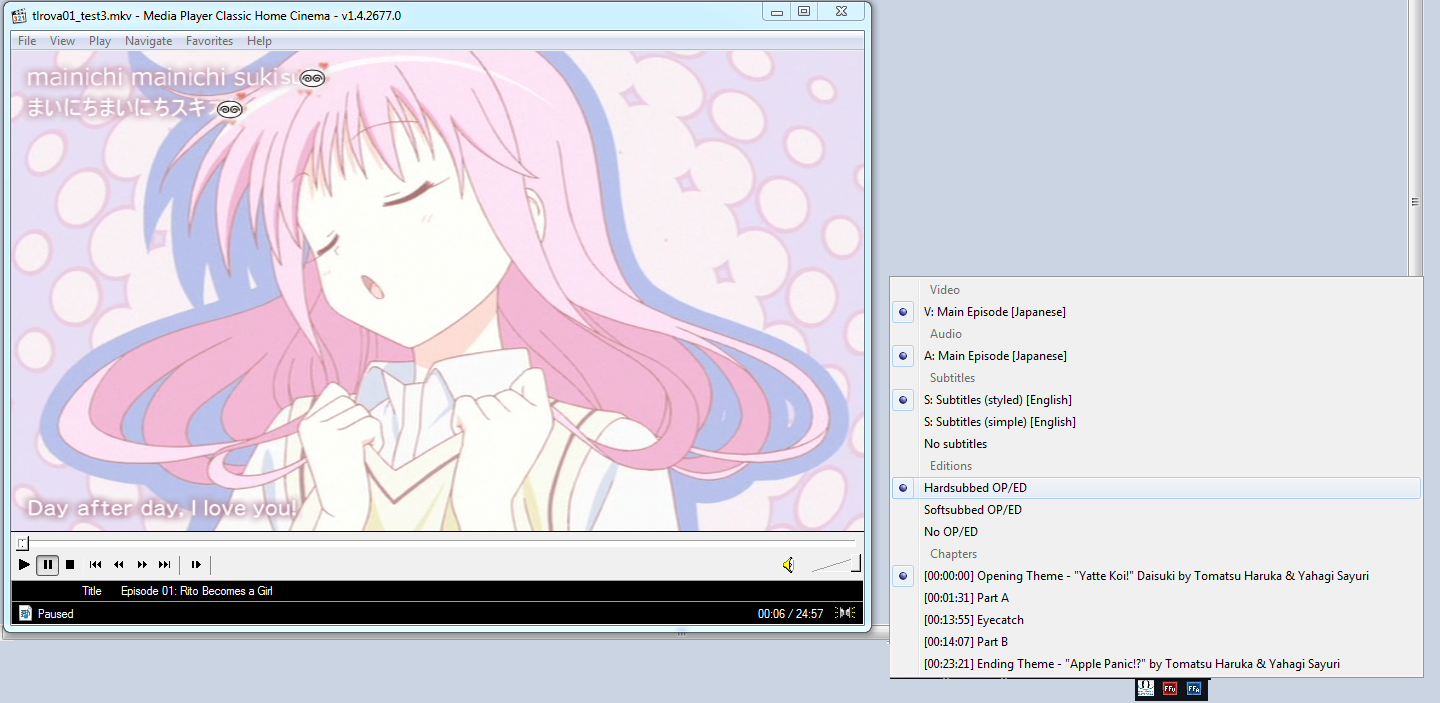Image resolution: width=1440 pixels, height=703 pixels.
Task: Minimize the Media Player Classic window
Action: coord(777,12)
